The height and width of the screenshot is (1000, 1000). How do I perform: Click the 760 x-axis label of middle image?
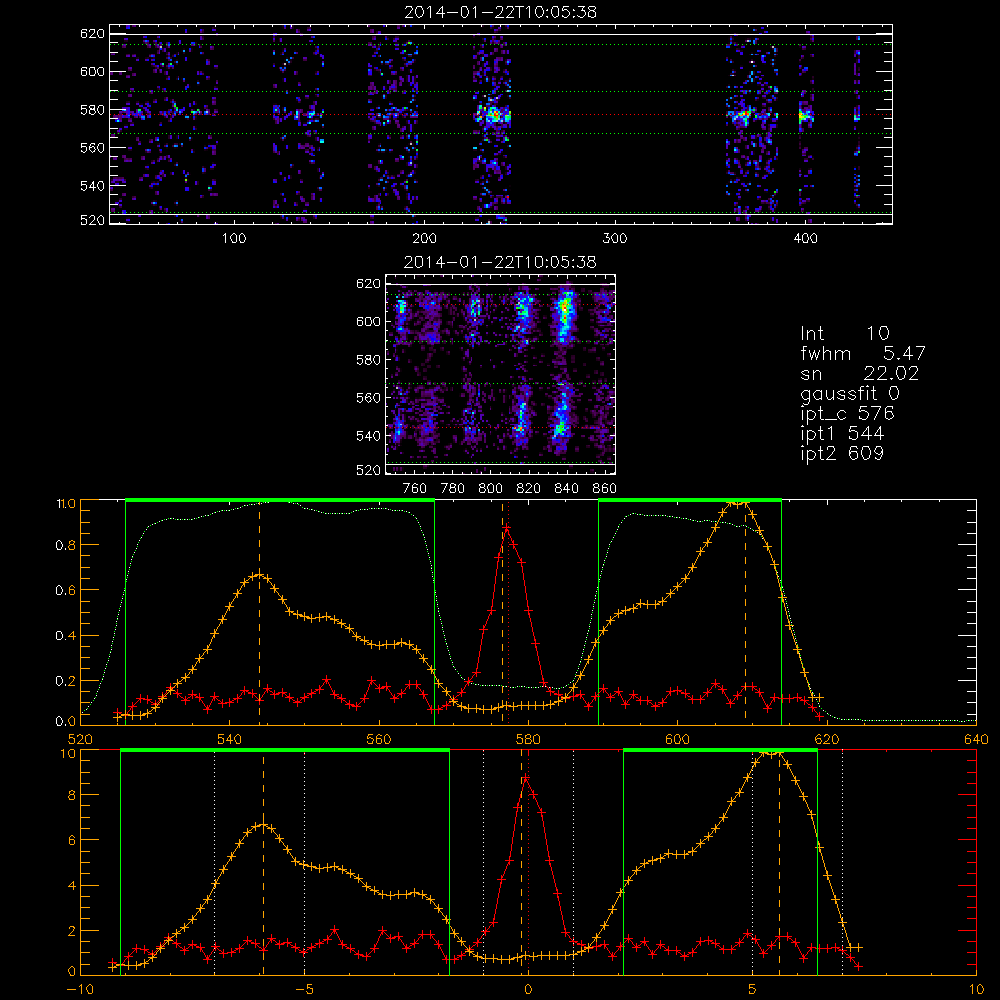point(415,489)
